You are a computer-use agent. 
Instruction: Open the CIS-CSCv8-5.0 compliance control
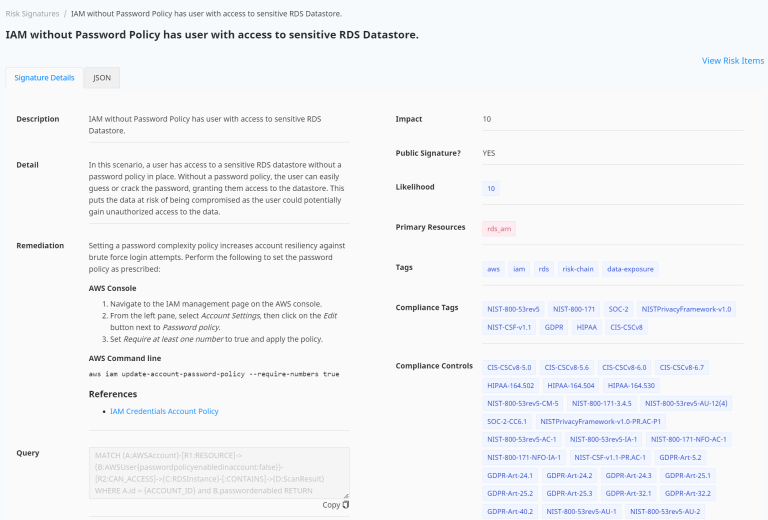pos(510,367)
